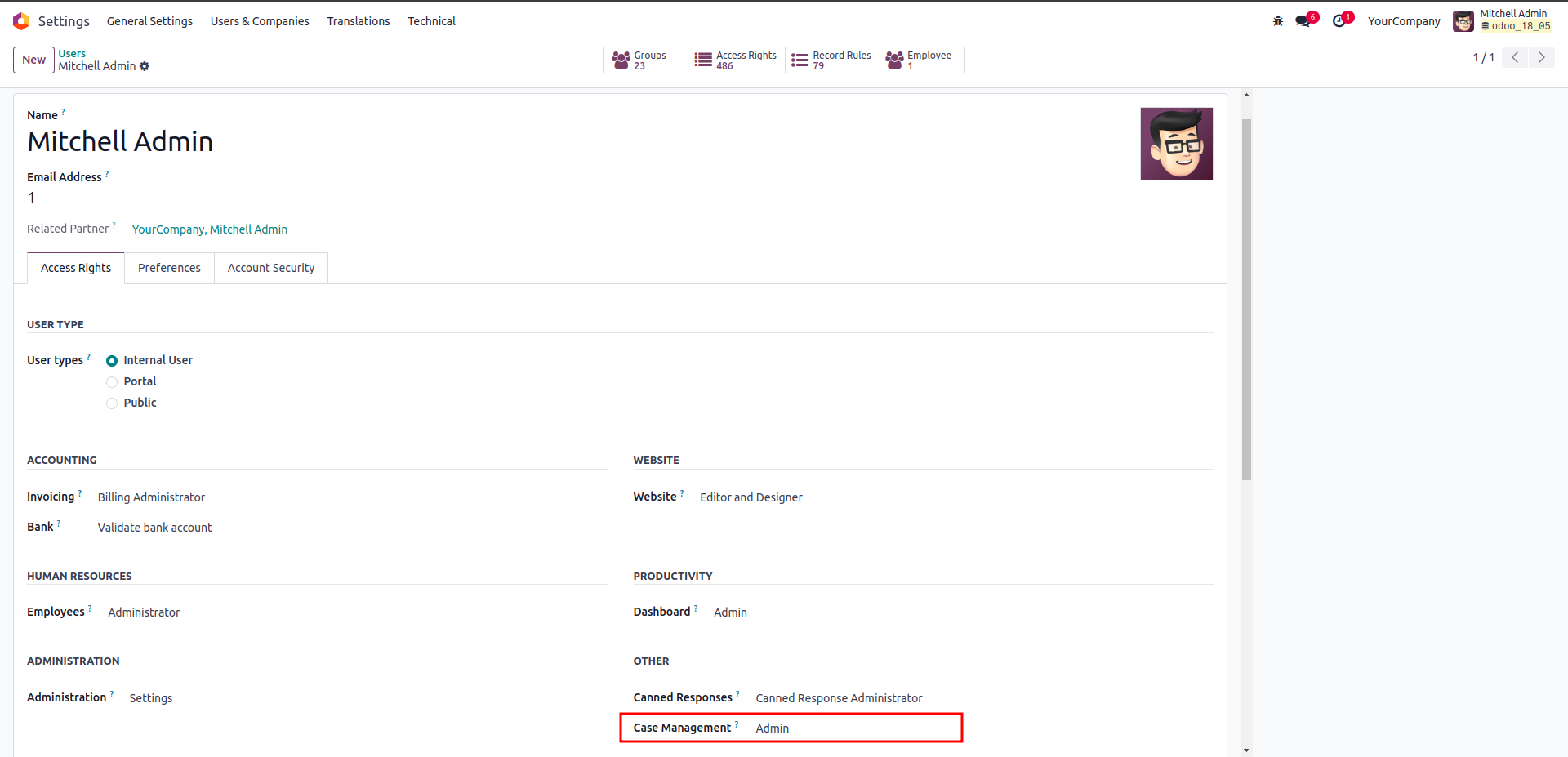Click the Settings app title
Image resolution: width=1568 pixels, height=757 pixels.
tap(64, 21)
